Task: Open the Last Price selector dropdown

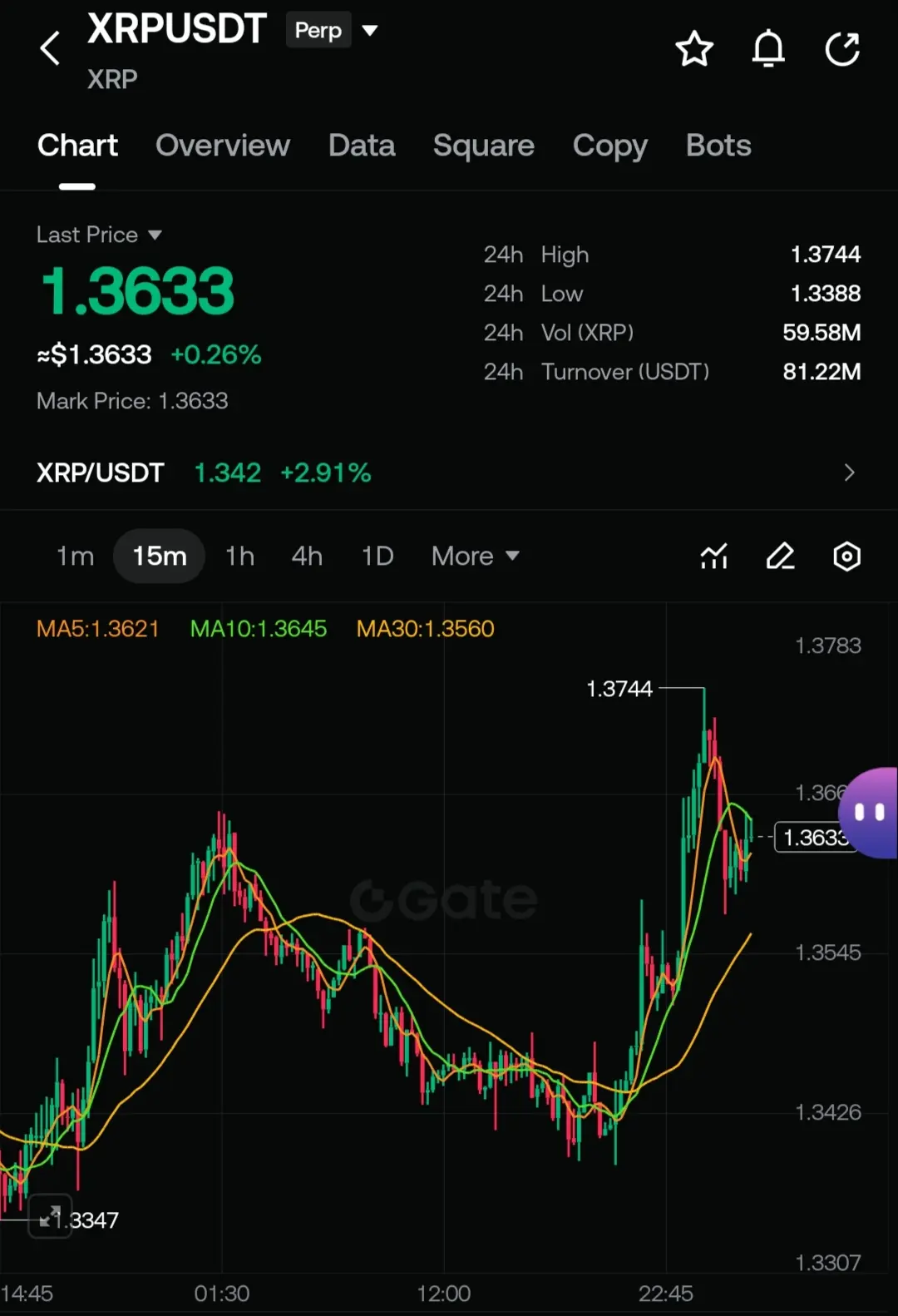Action: (x=99, y=235)
